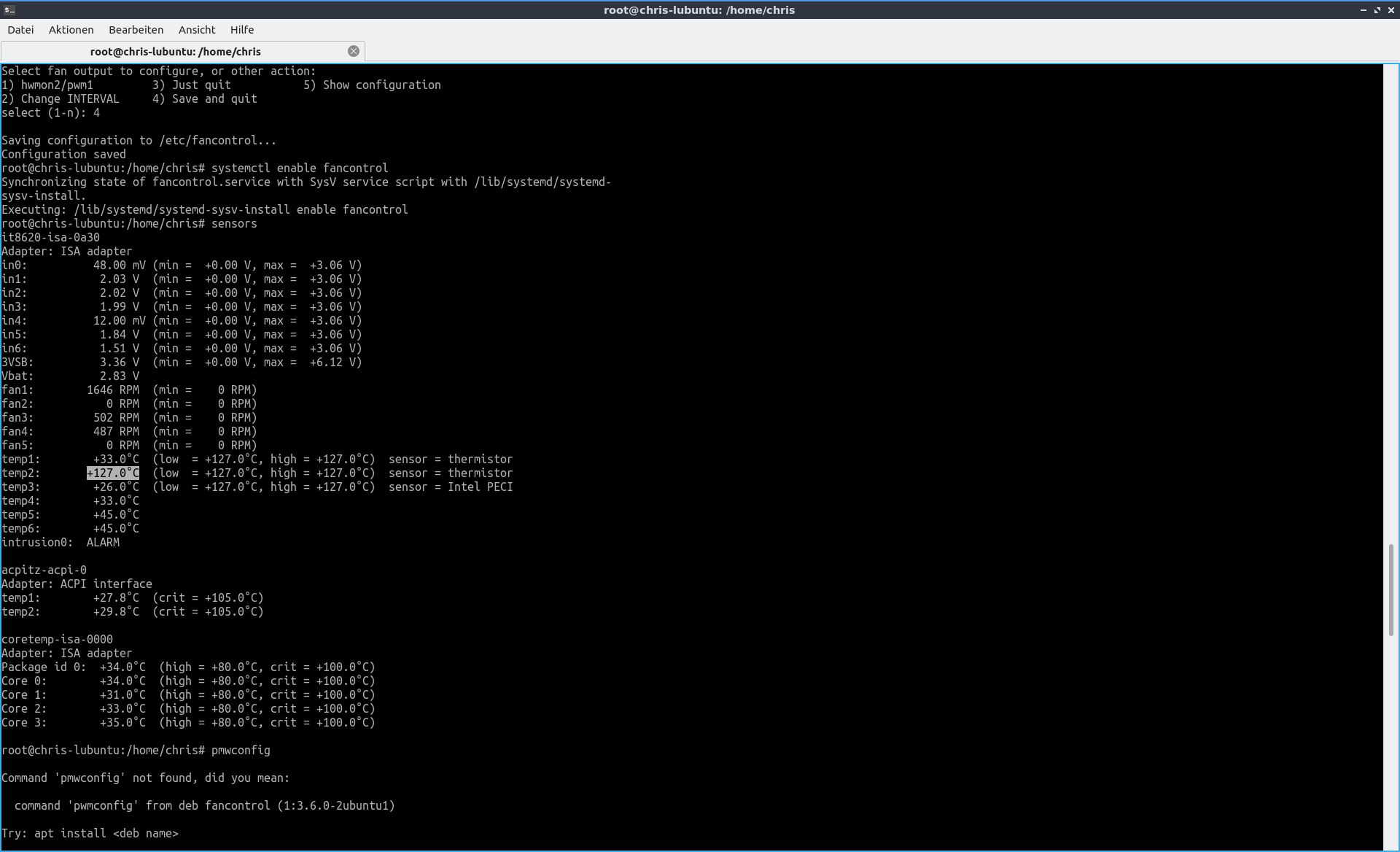Click the terminal app icon in title bar
Viewport: 1400px width, 852px height.
coord(9,9)
